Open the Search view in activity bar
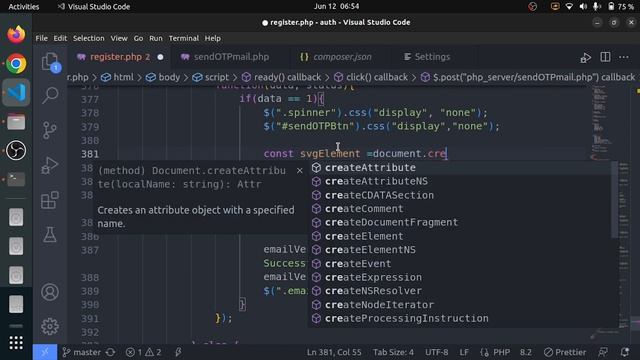The width and height of the screenshot is (640, 360). click(50, 95)
